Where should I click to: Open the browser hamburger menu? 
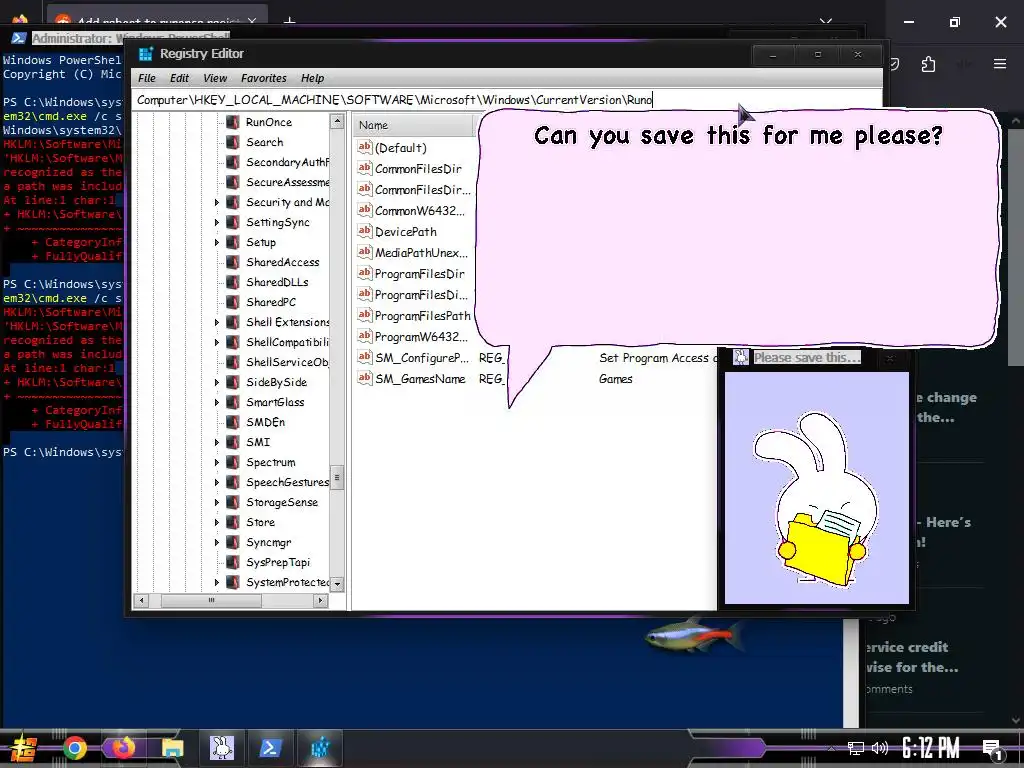1000,64
